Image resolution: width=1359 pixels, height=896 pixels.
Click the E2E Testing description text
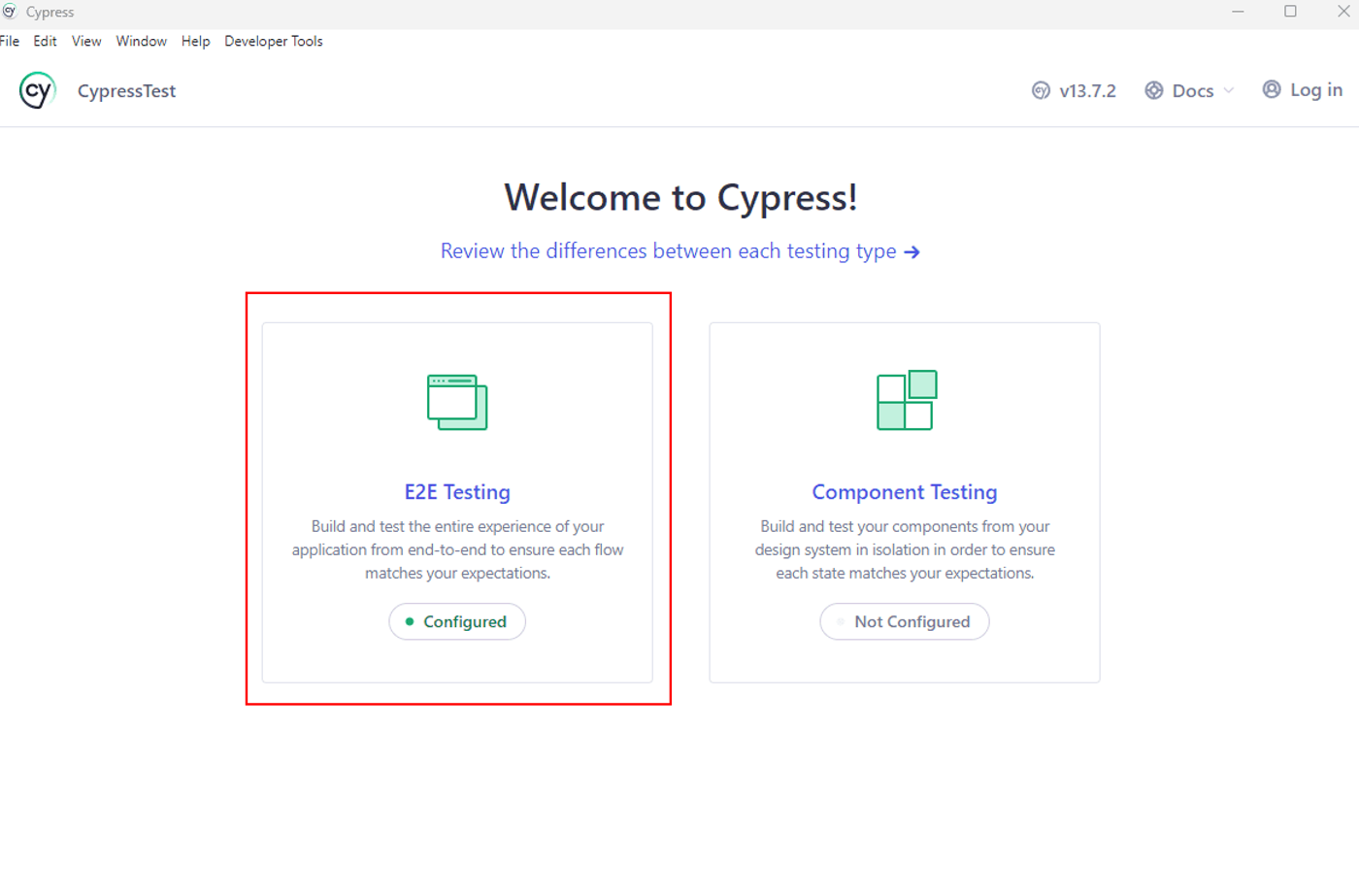(457, 549)
